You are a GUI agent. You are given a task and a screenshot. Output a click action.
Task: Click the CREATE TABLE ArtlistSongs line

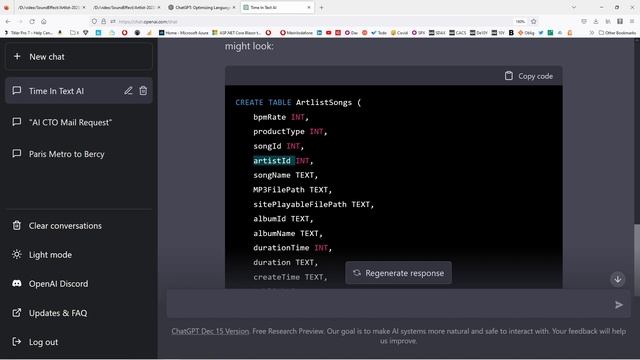(298, 102)
